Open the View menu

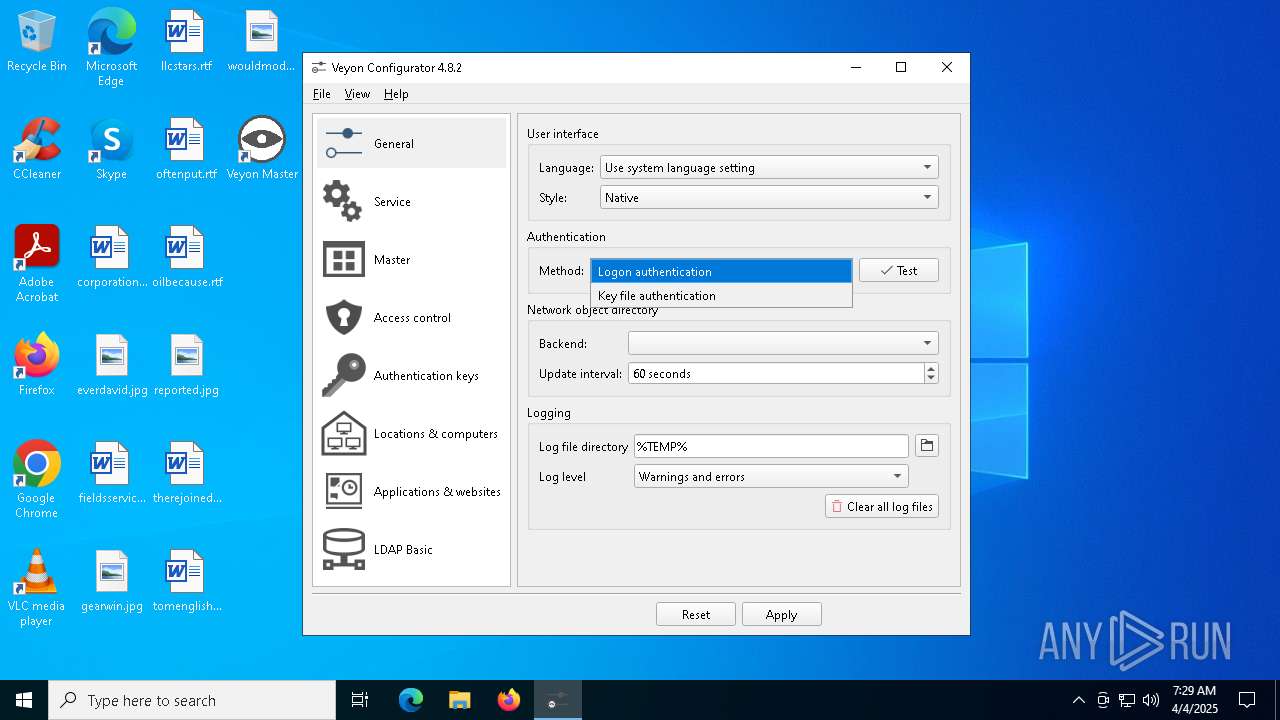pyautogui.click(x=357, y=94)
